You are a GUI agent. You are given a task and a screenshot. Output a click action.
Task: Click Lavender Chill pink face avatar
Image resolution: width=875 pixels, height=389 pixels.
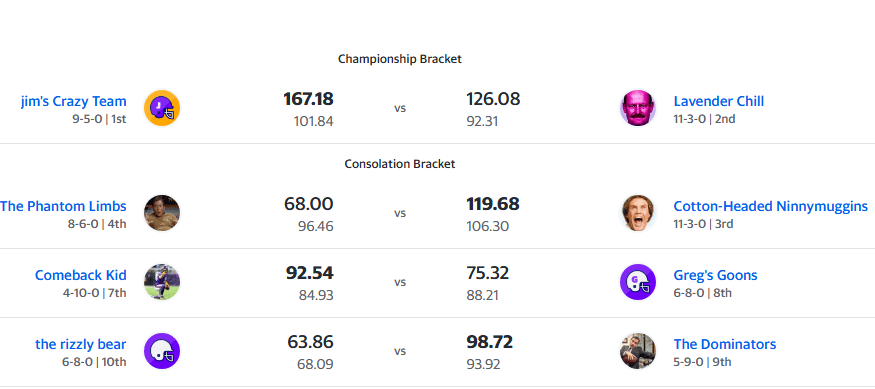638,108
